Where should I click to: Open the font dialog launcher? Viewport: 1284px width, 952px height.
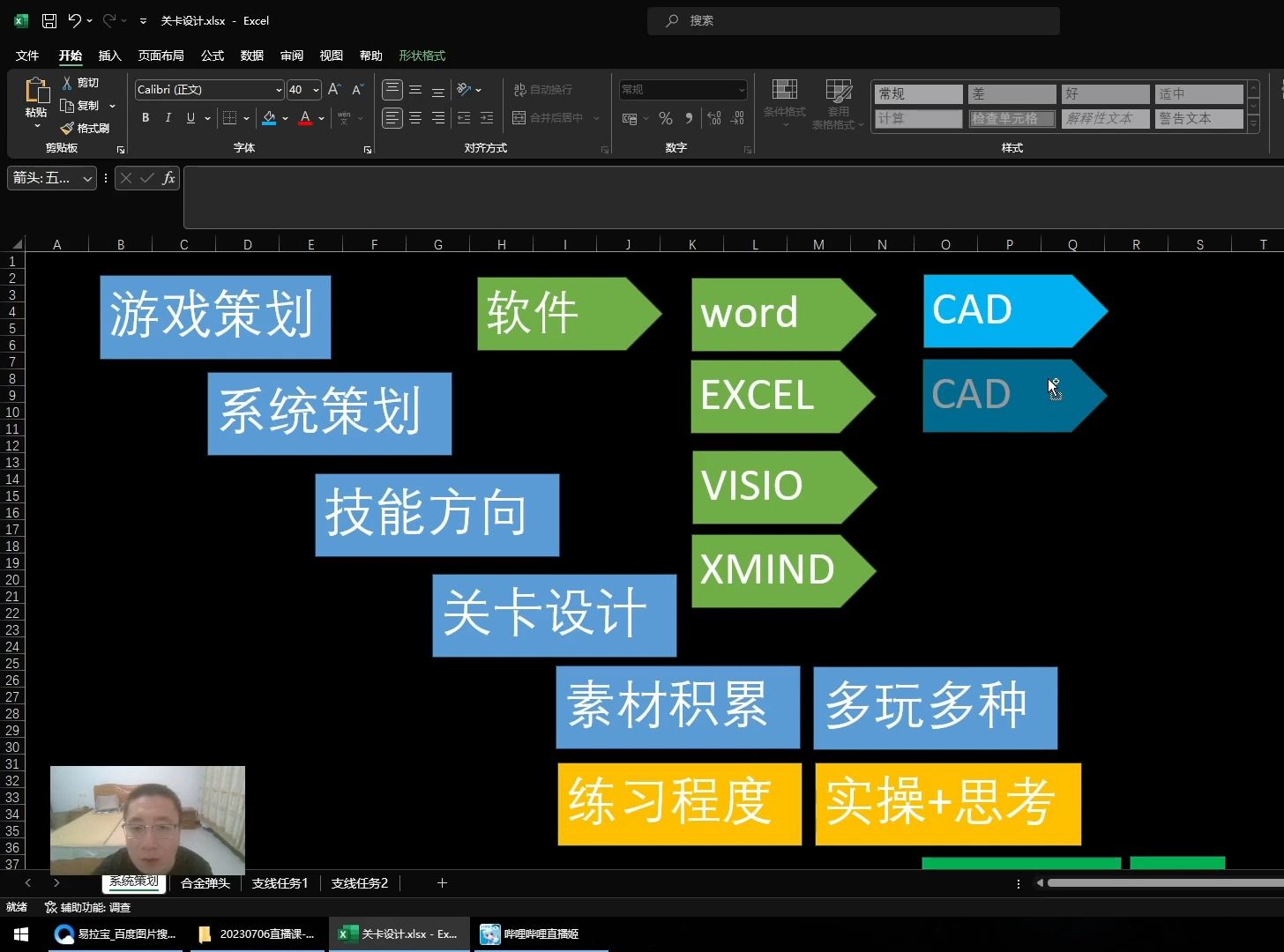click(x=368, y=150)
